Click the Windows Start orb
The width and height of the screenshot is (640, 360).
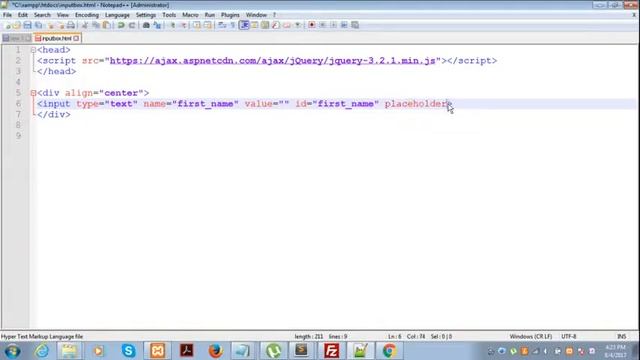12,351
